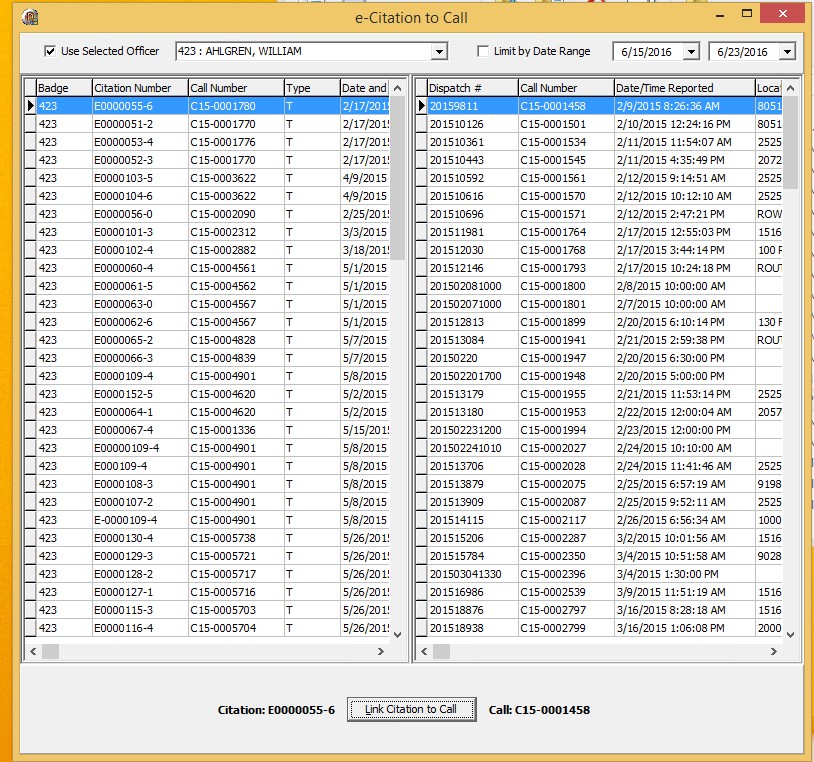Expand the start date 6/15/2016 picker

pyautogui.click(x=691, y=52)
